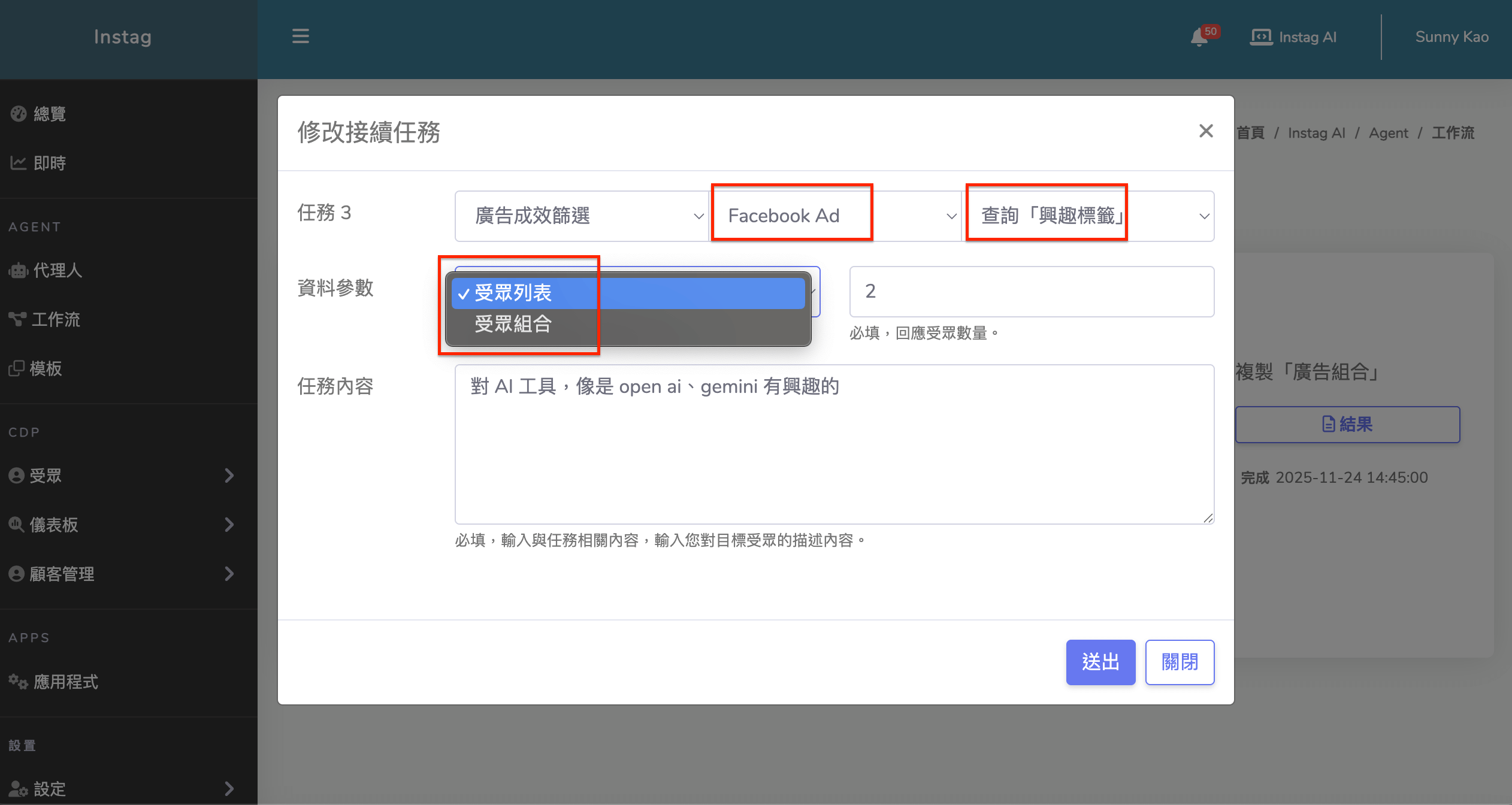The image size is (1512, 805).
Task: Click the 應用程式 gears icon
Action: 18,682
